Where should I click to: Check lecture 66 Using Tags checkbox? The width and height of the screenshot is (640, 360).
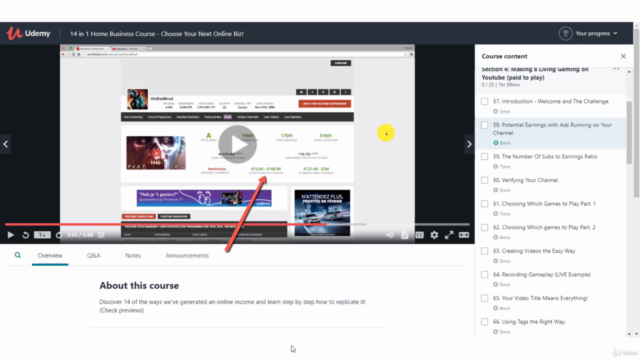point(484,322)
